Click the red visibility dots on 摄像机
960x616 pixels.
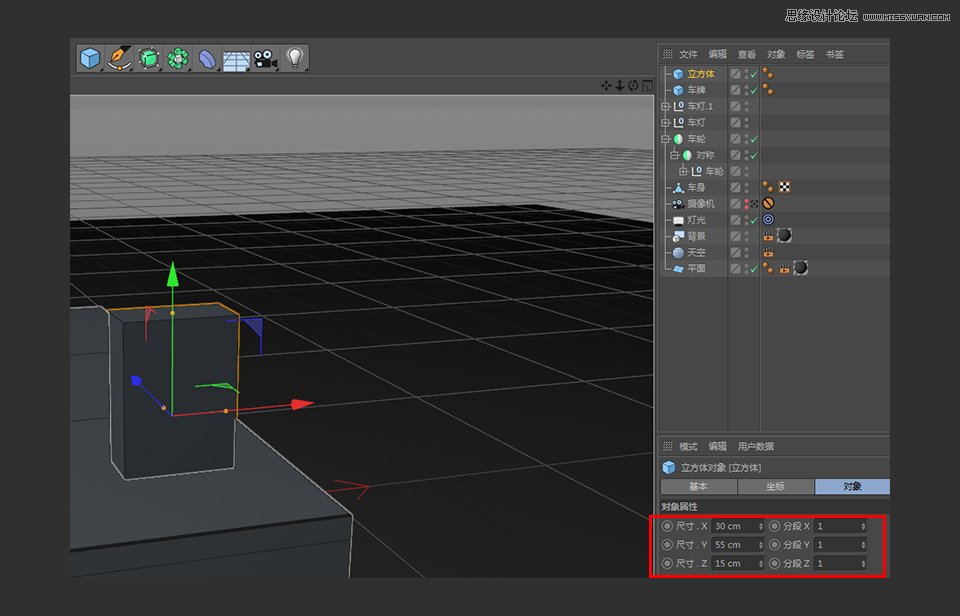[x=745, y=202]
